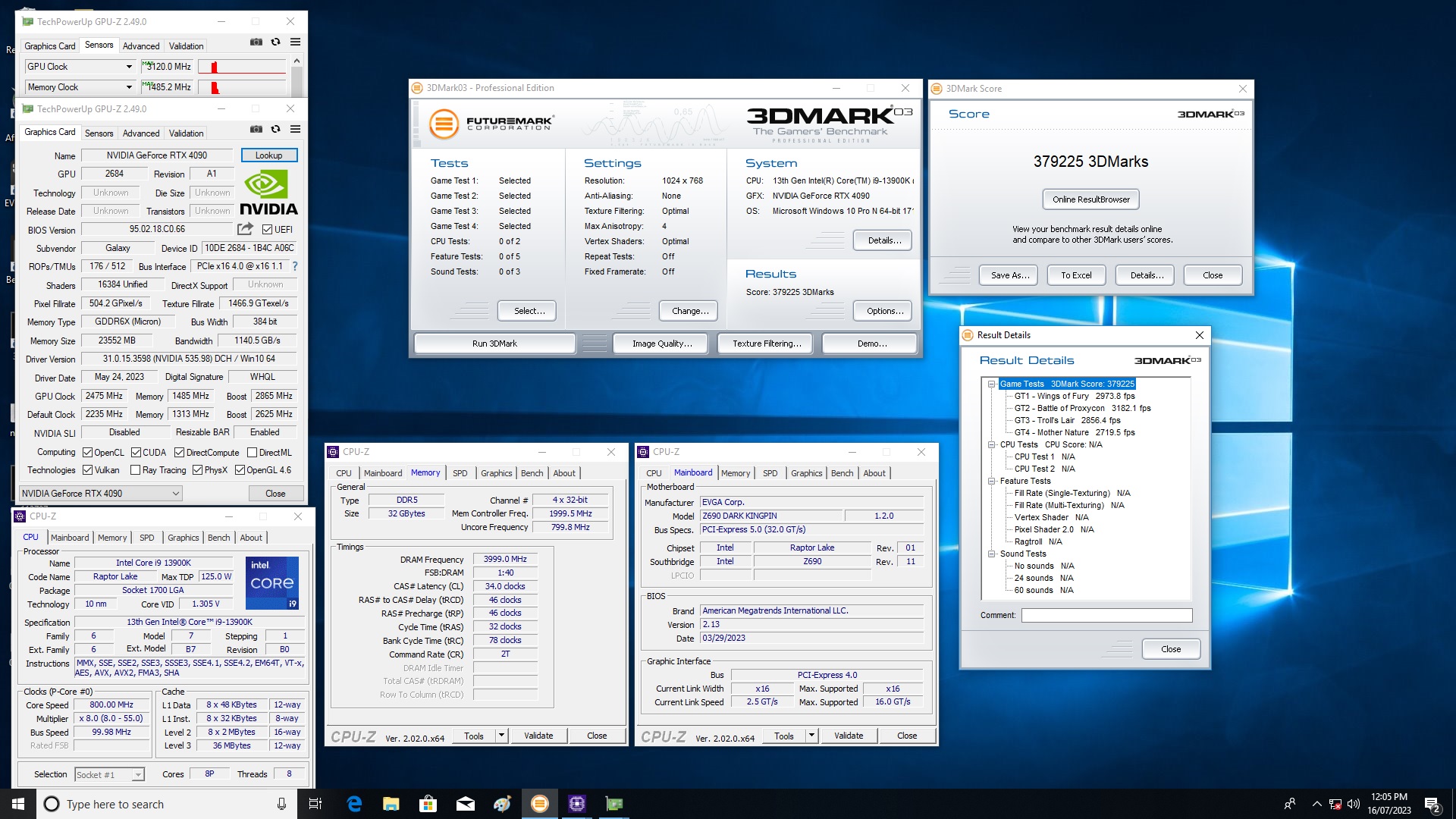Image resolution: width=1456 pixels, height=819 pixels.
Task: Open the Memory Clock sensor dropdown
Action: tap(129, 87)
